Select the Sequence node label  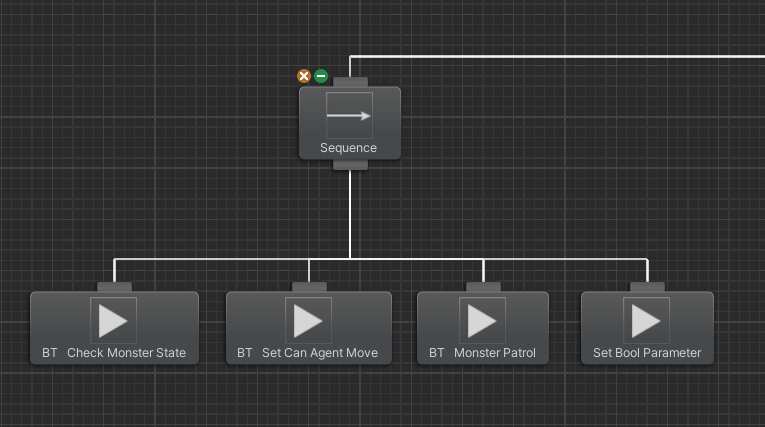tap(348, 148)
